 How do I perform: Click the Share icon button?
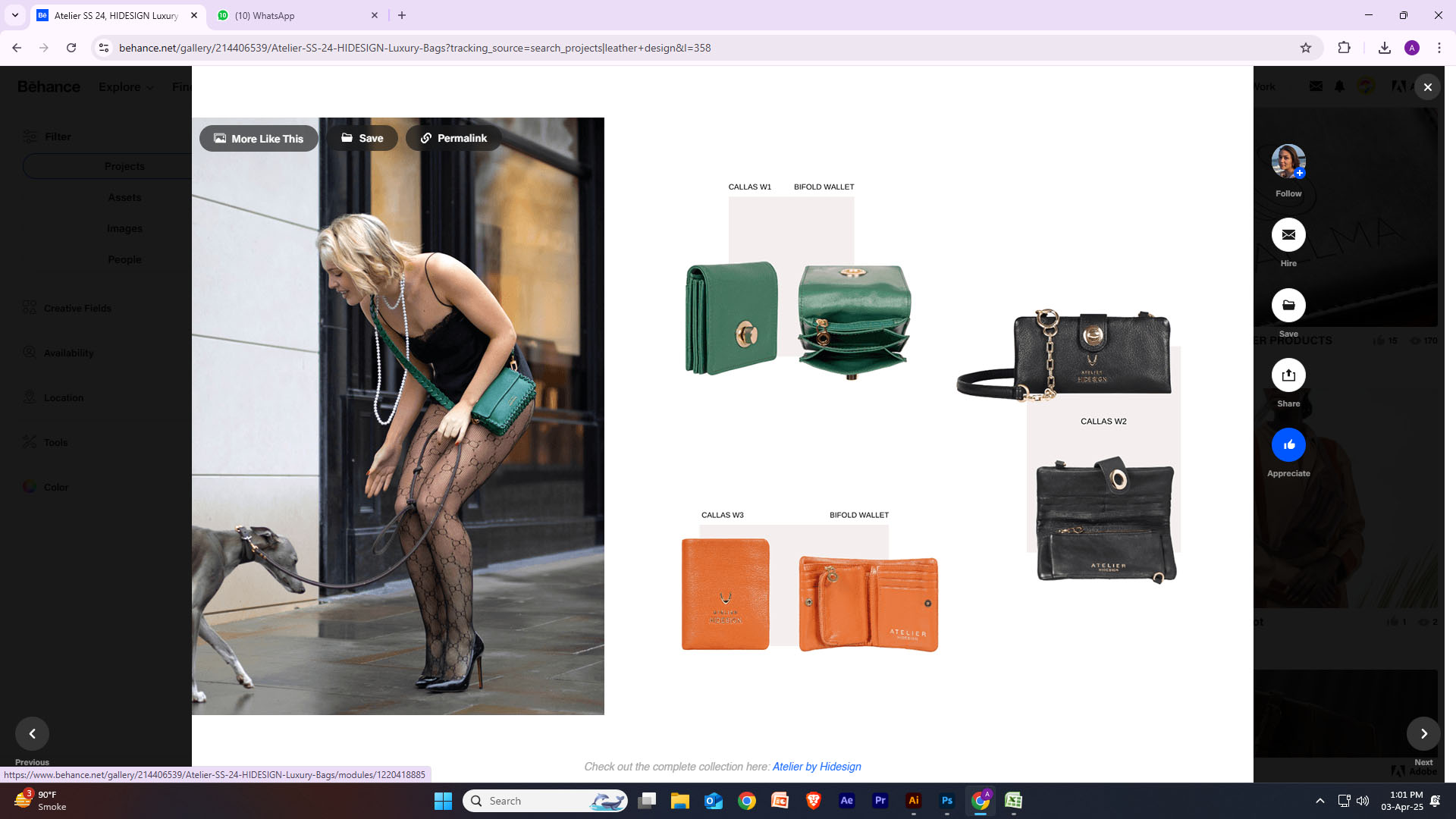click(1288, 375)
